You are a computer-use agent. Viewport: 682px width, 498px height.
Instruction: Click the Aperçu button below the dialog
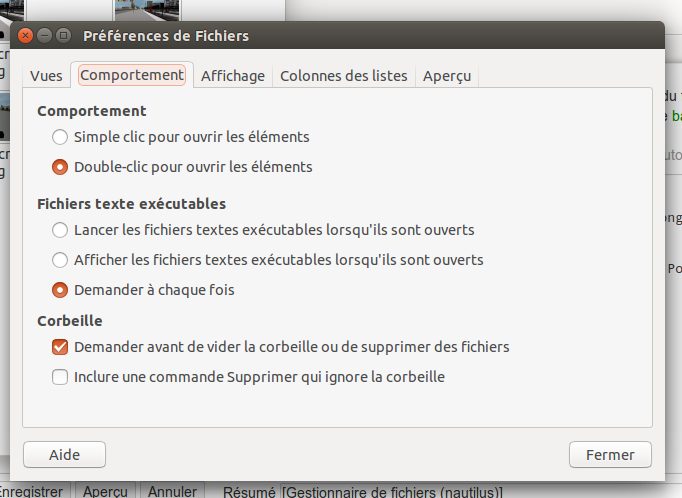click(x=105, y=492)
